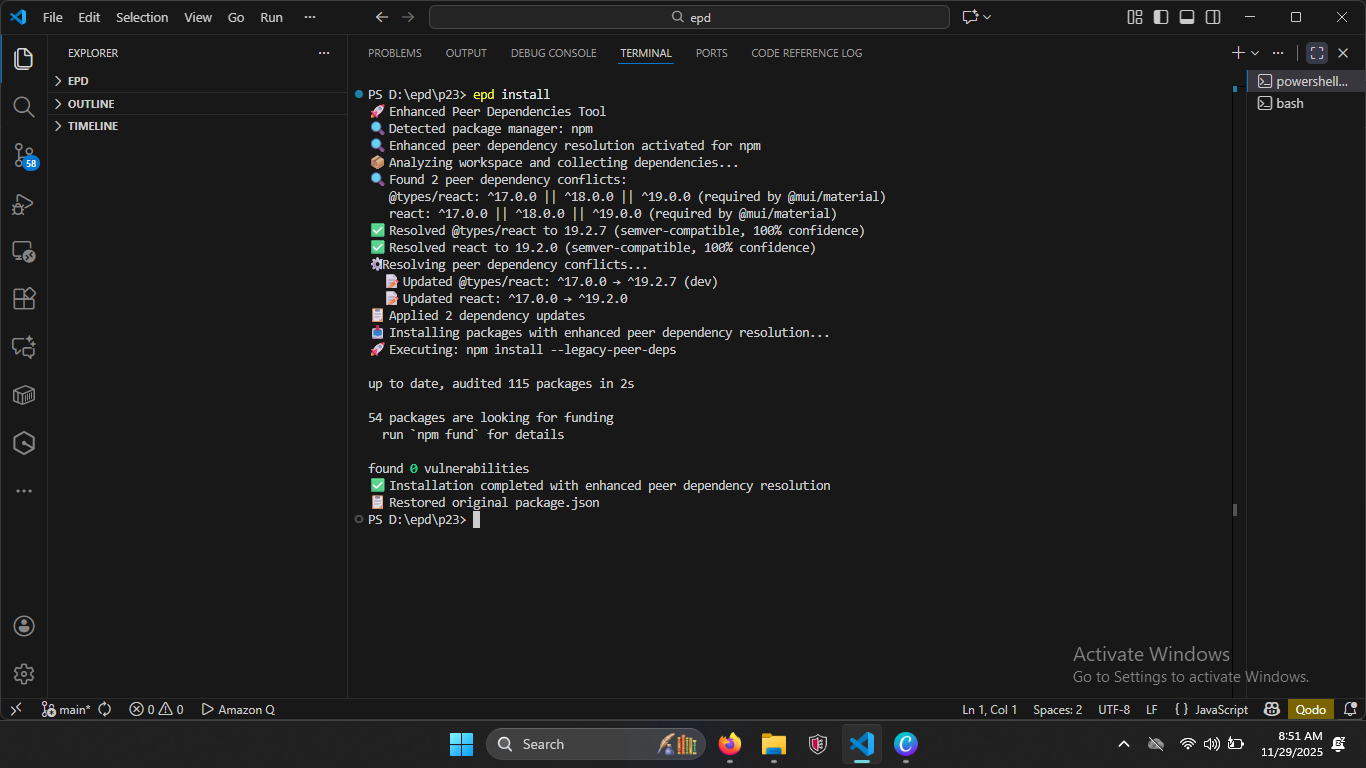Select the Extensions icon in activity bar
Image resolution: width=1366 pixels, height=768 pixels.
24,298
